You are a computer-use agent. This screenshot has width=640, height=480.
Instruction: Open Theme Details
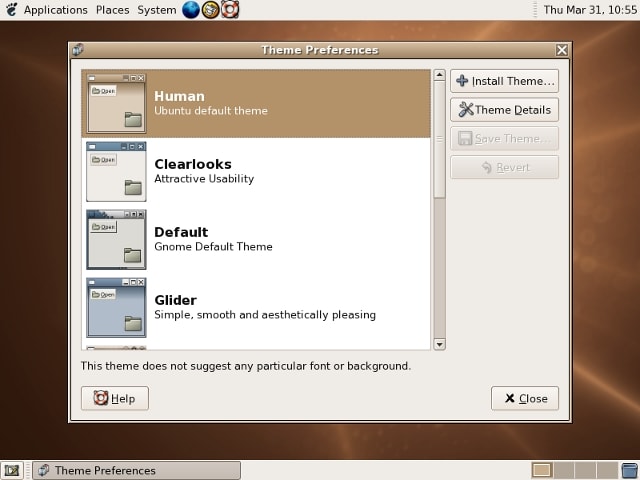click(504, 110)
